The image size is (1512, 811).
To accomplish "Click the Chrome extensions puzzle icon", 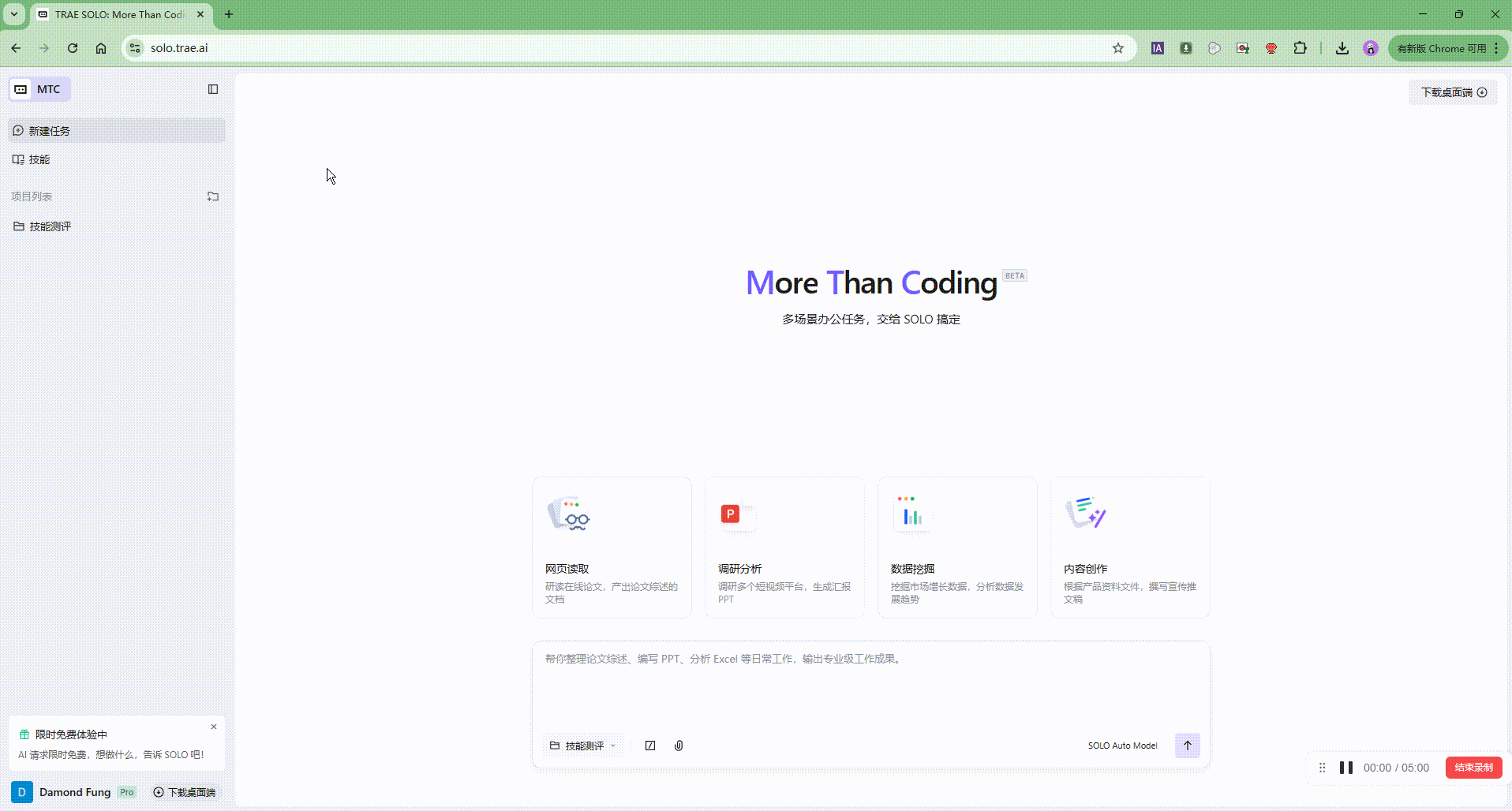I will pos(1300,48).
